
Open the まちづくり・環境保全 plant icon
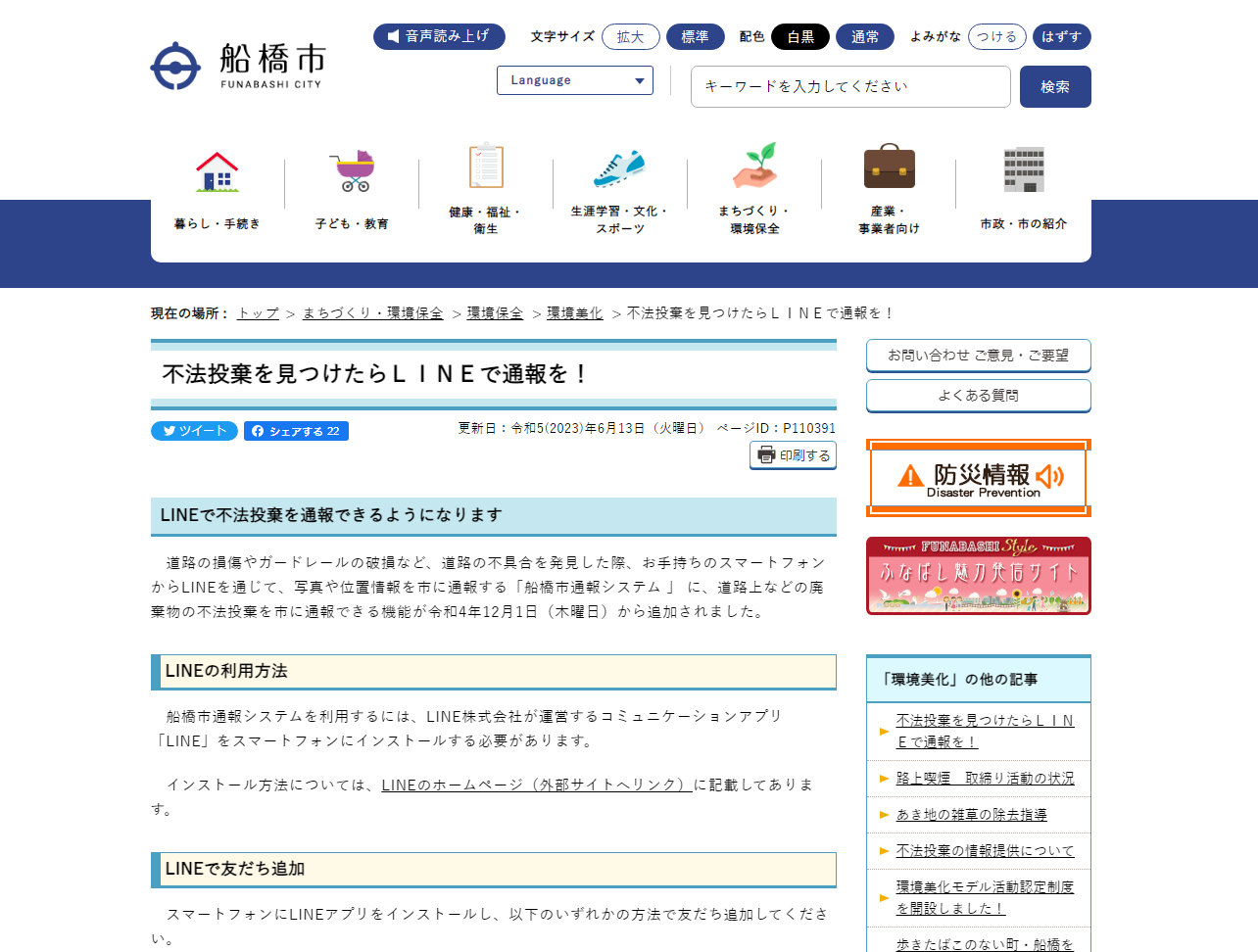pyautogui.click(x=754, y=167)
